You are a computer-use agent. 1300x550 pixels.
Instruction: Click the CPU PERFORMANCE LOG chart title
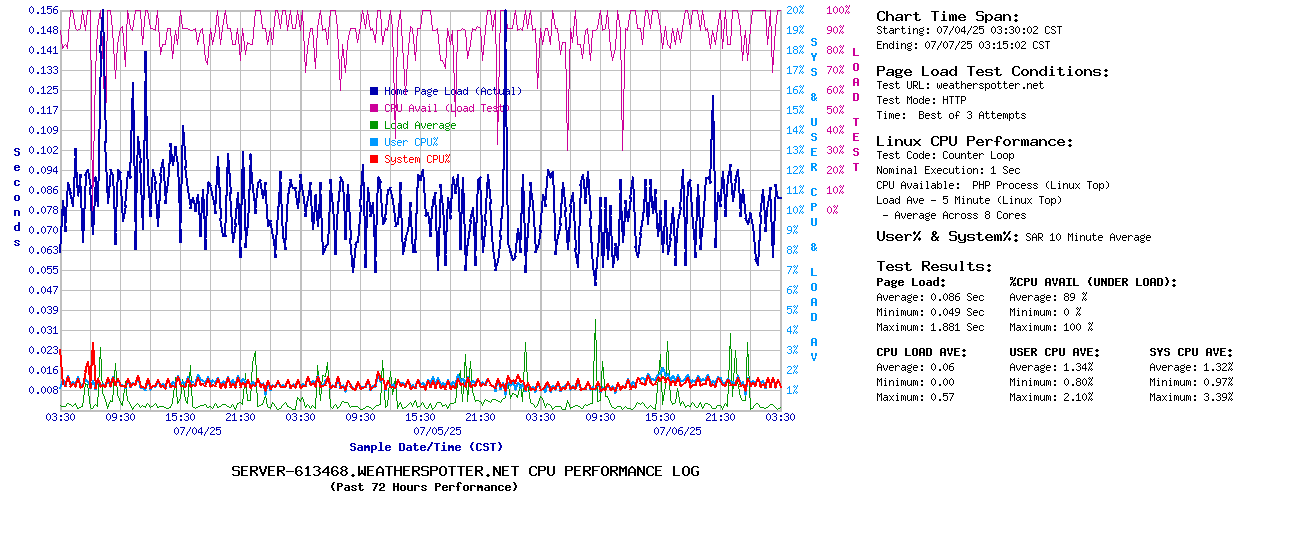pos(465,471)
